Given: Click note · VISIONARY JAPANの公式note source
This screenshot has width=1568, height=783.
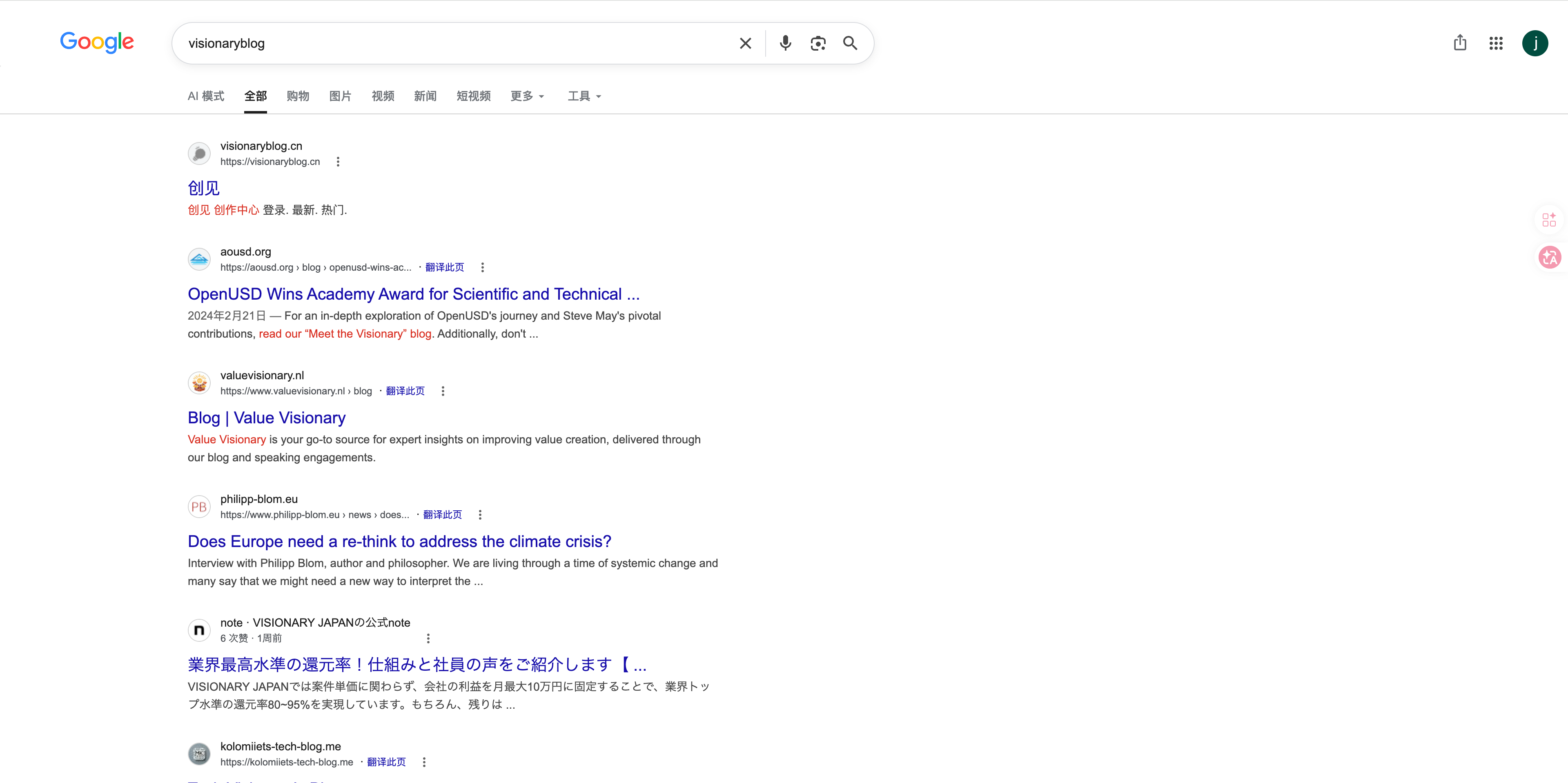Looking at the screenshot, I should pyautogui.click(x=315, y=623).
